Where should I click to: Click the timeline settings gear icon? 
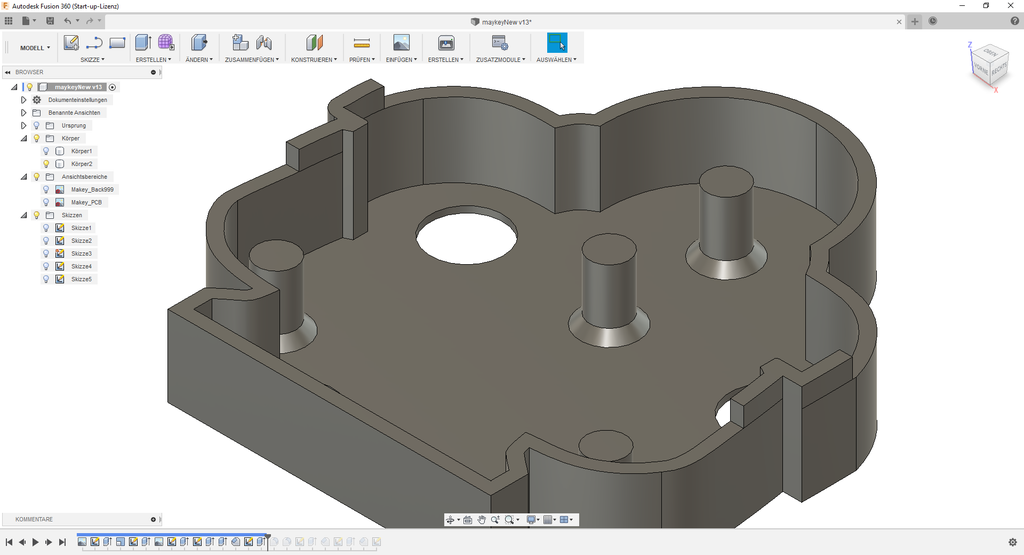coord(1012,542)
